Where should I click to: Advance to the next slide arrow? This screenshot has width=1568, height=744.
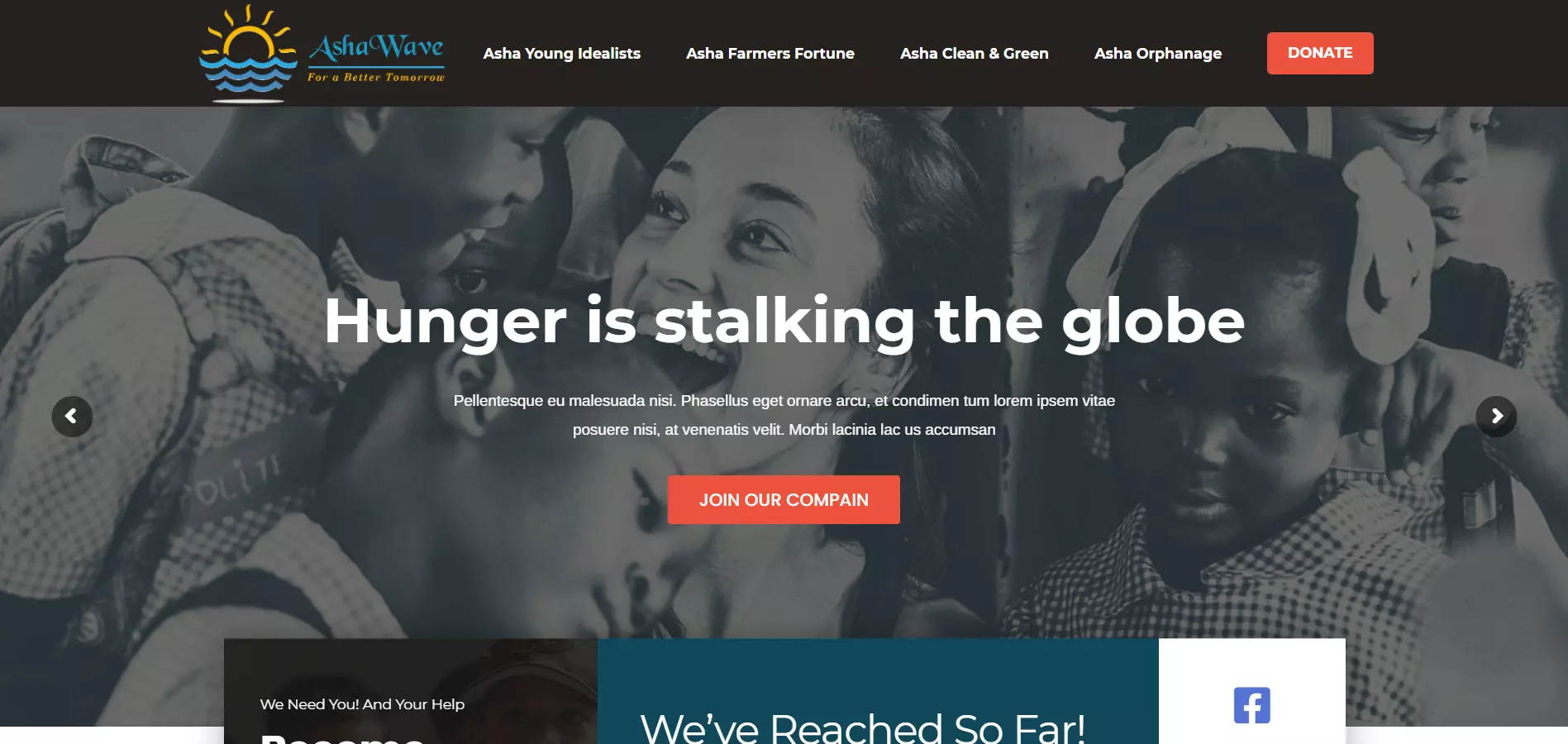coord(1496,417)
